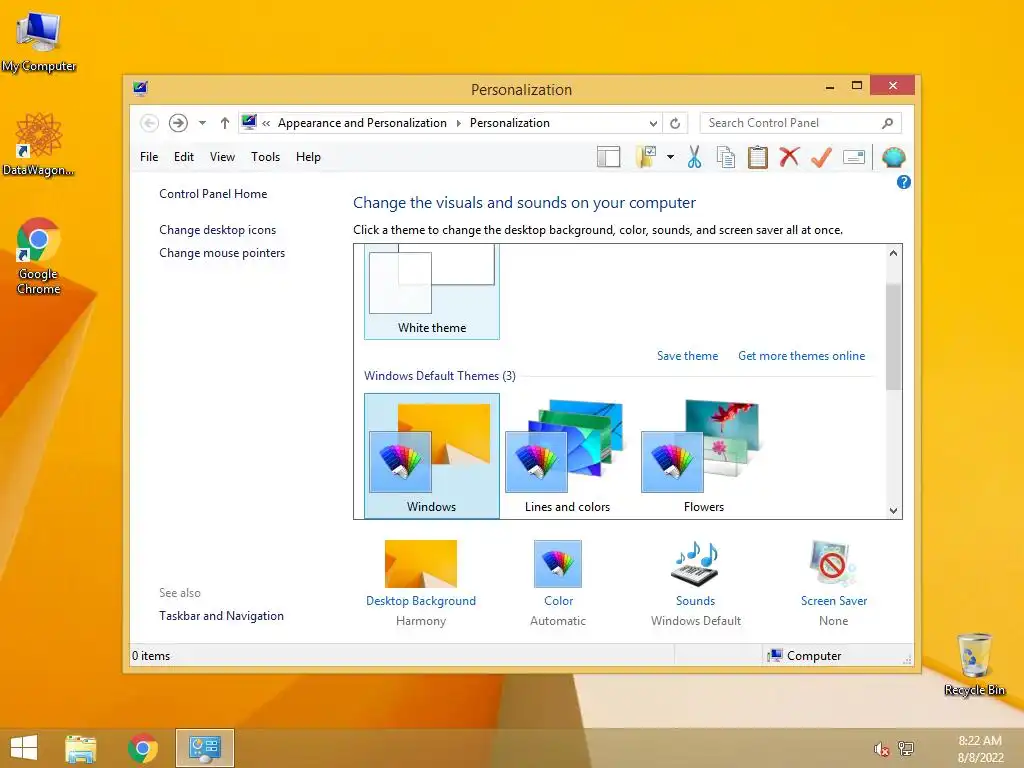Click inside the Search Control Panel field
The height and width of the screenshot is (768, 1024).
click(800, 123)
